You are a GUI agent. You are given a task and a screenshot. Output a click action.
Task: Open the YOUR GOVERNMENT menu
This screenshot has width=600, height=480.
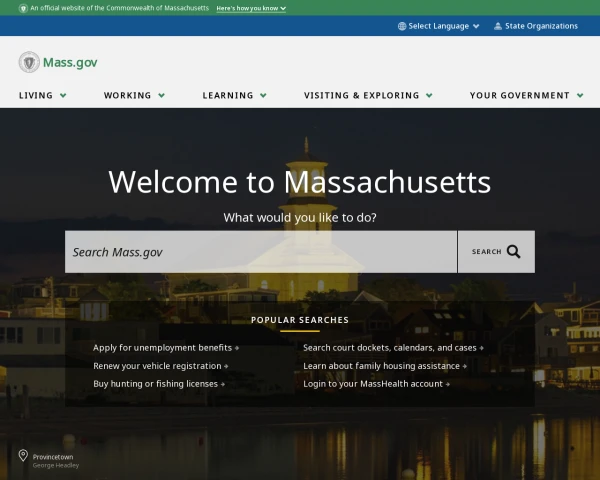pos(527,95)
